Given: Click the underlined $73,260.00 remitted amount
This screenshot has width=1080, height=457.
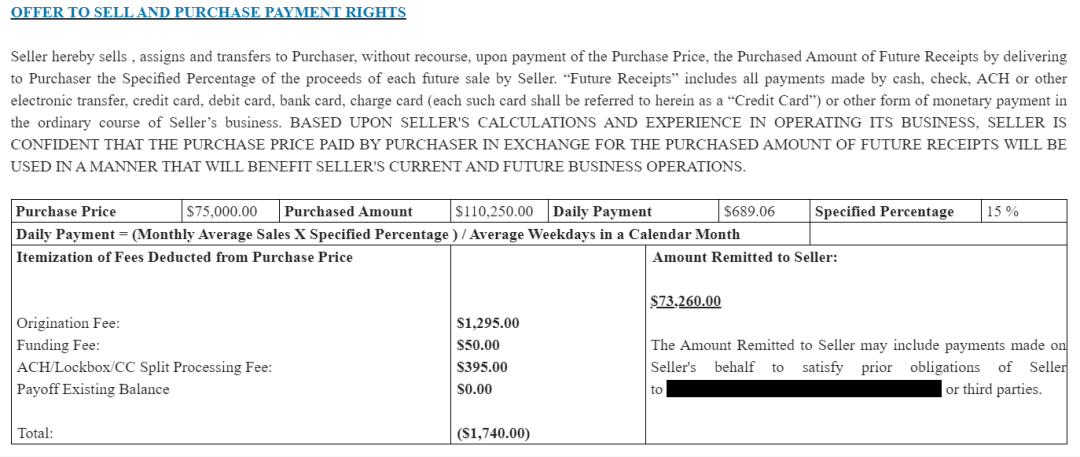Looking at the screenshot, I should click(x=685, y=301).
